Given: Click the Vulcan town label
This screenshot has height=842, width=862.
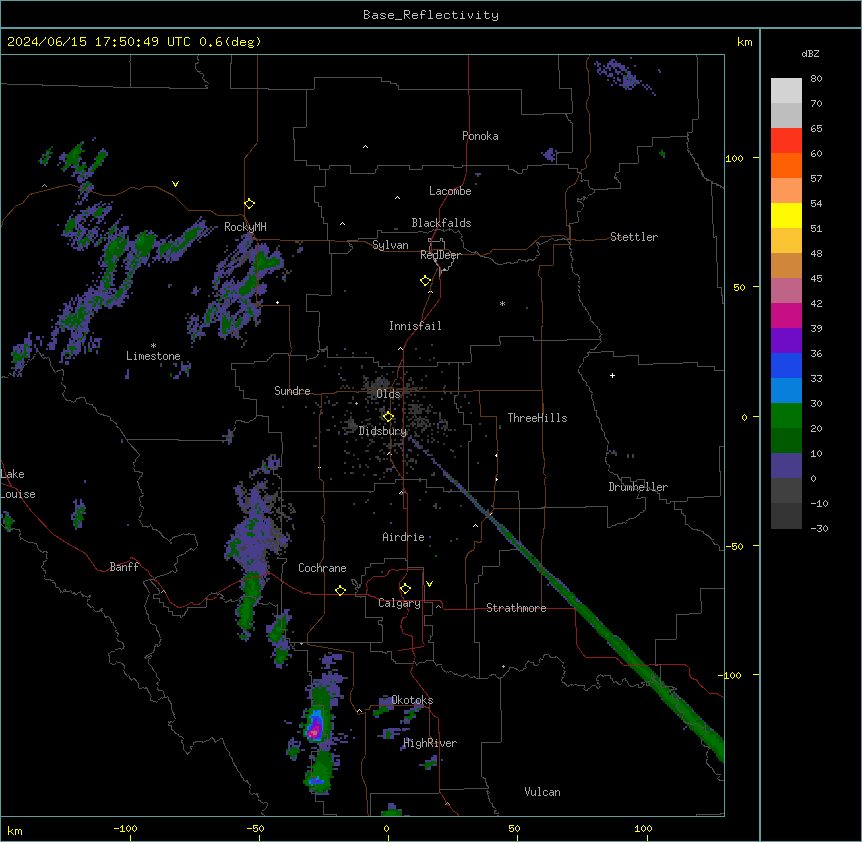Looking at the screenshot, I should 542,792.
